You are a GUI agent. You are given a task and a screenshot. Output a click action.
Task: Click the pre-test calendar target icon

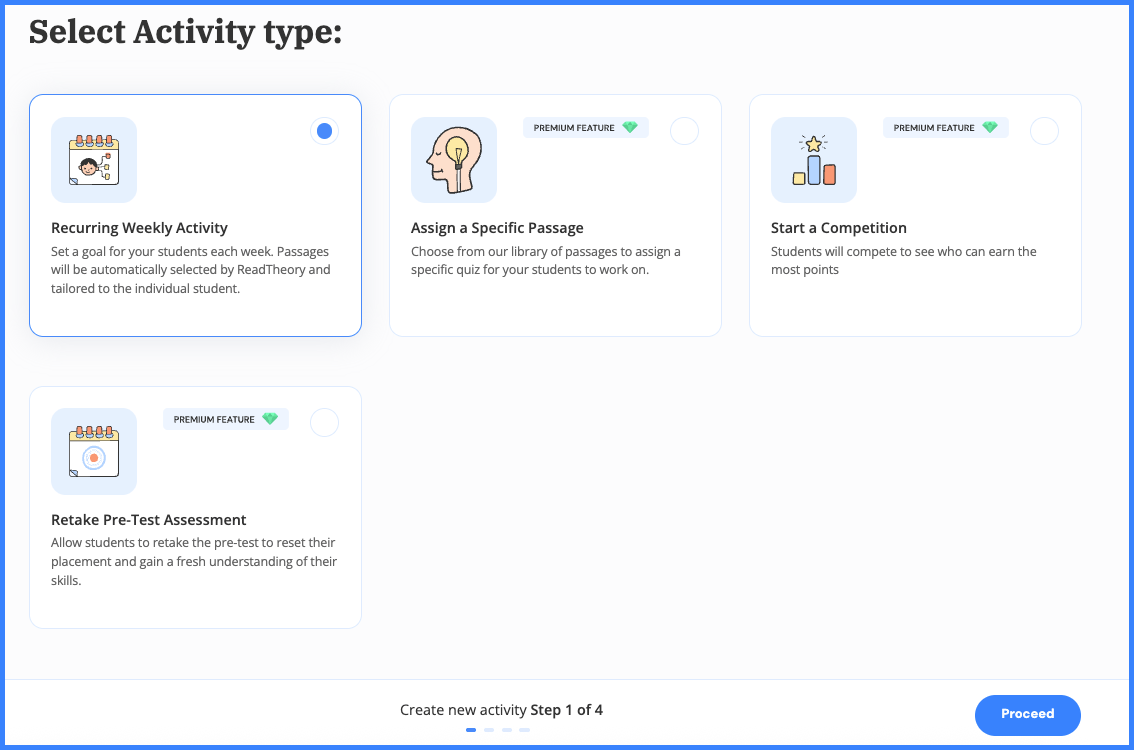point(94,452)
